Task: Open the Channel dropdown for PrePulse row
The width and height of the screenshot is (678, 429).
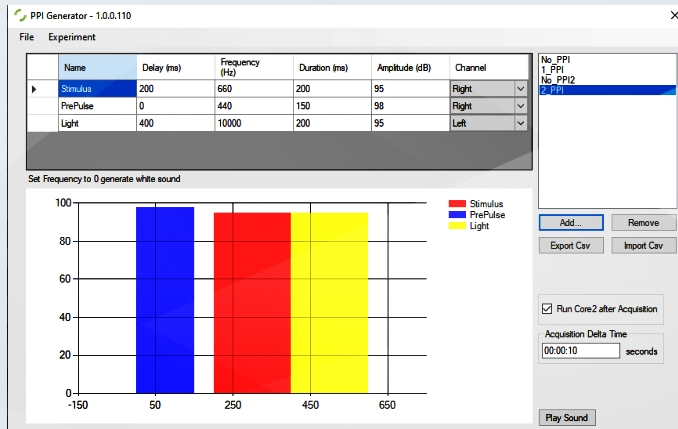Action: [520, 106]
